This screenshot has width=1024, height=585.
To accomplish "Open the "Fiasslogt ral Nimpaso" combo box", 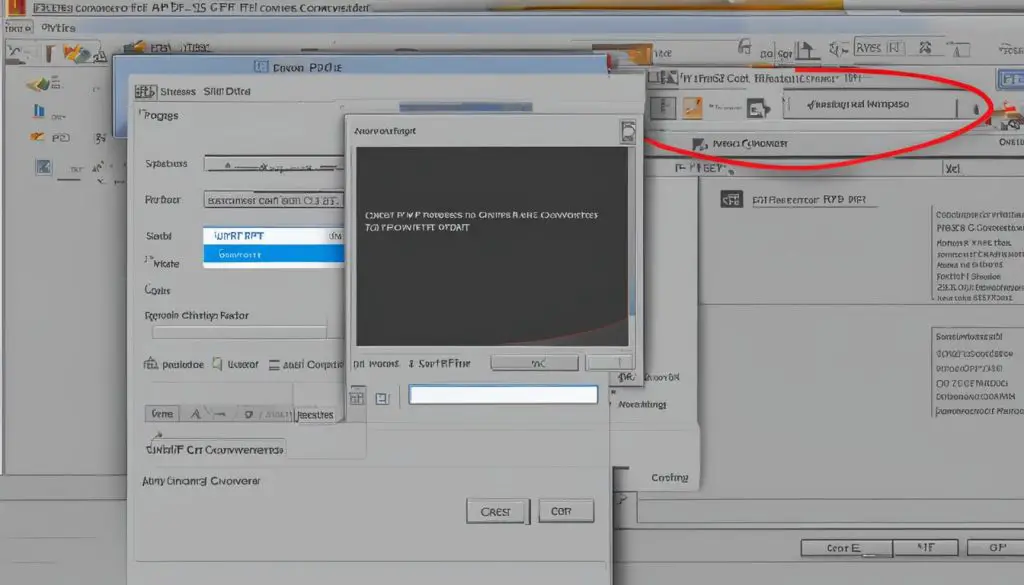I will click(870, 104).
